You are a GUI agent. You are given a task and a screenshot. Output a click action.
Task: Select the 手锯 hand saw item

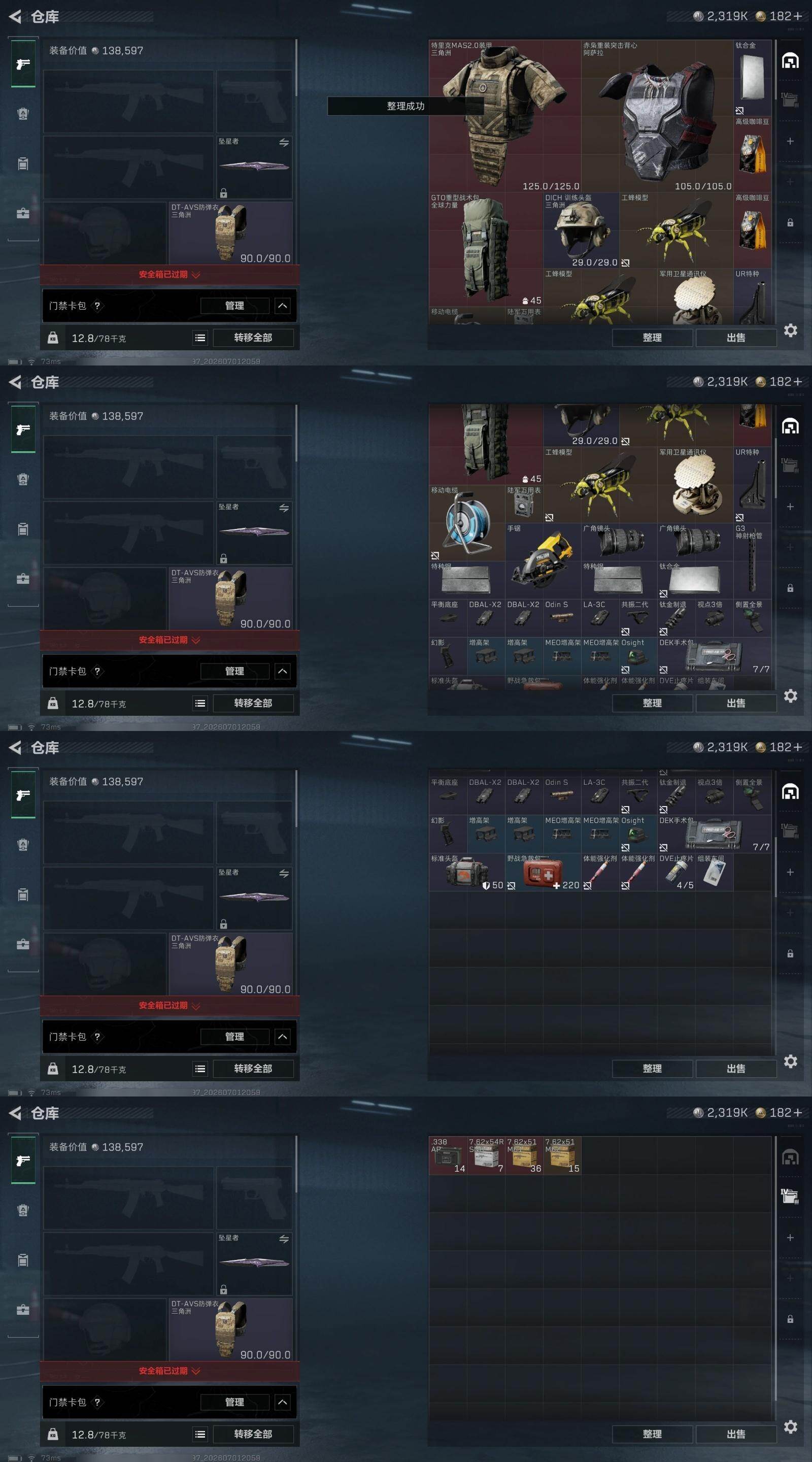pyautogui.click(x=543, y=561)
